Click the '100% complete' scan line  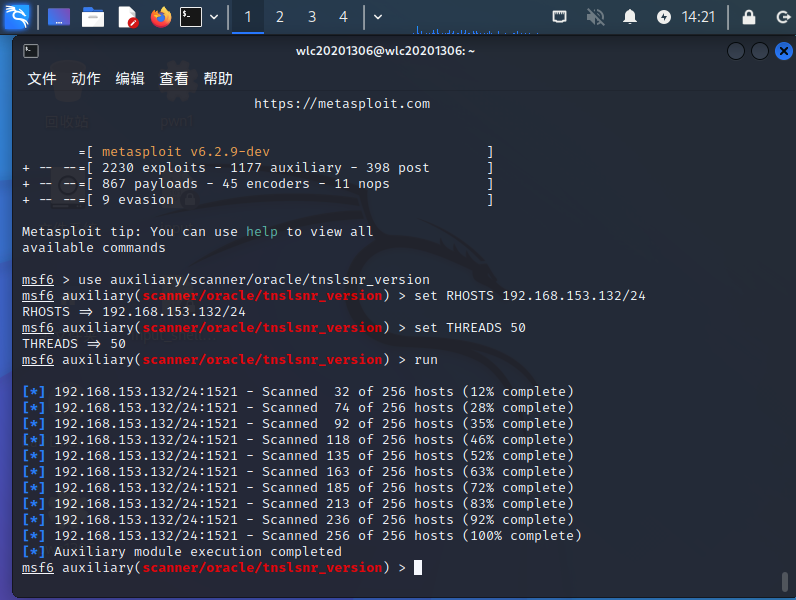[x=302, y=536]
